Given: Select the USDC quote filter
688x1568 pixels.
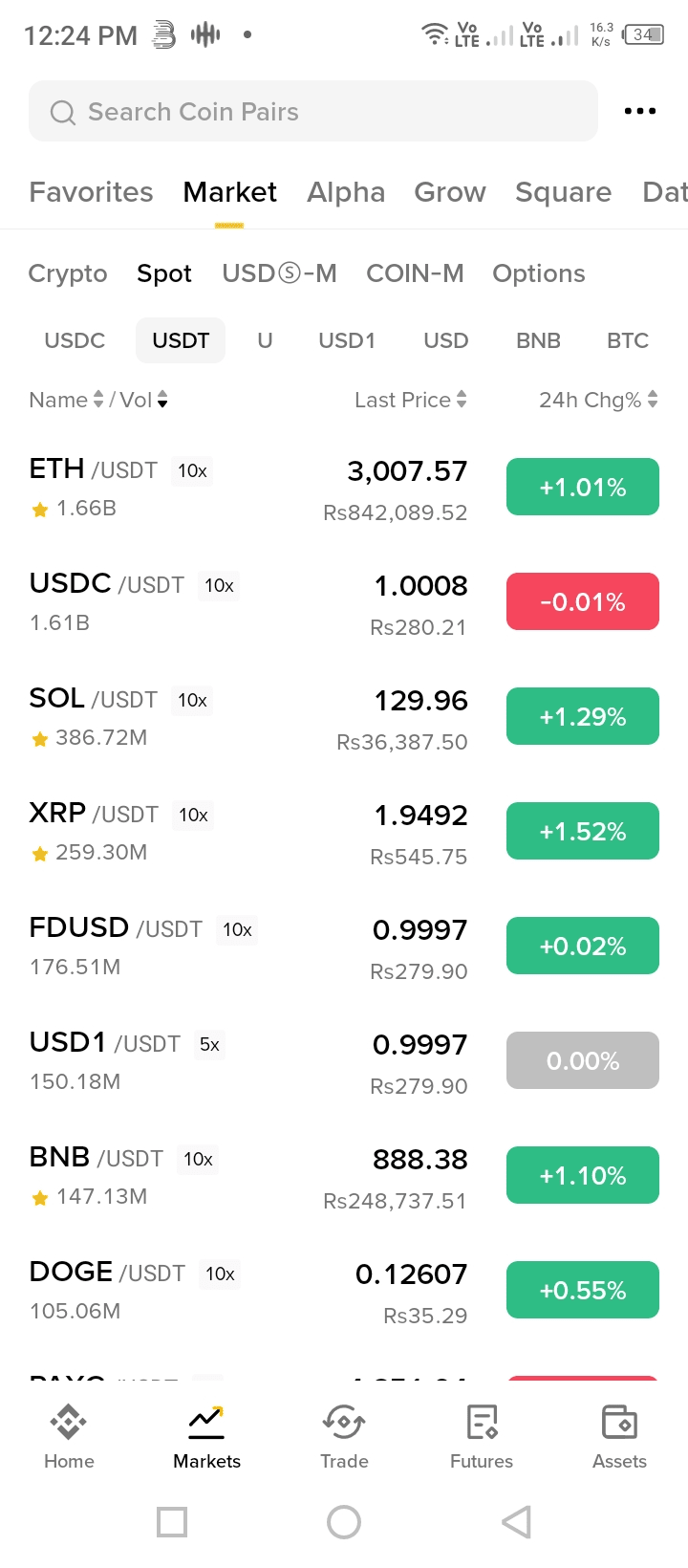Looking at the screenshot, I should pyautogui.click(x=75, y=340).
